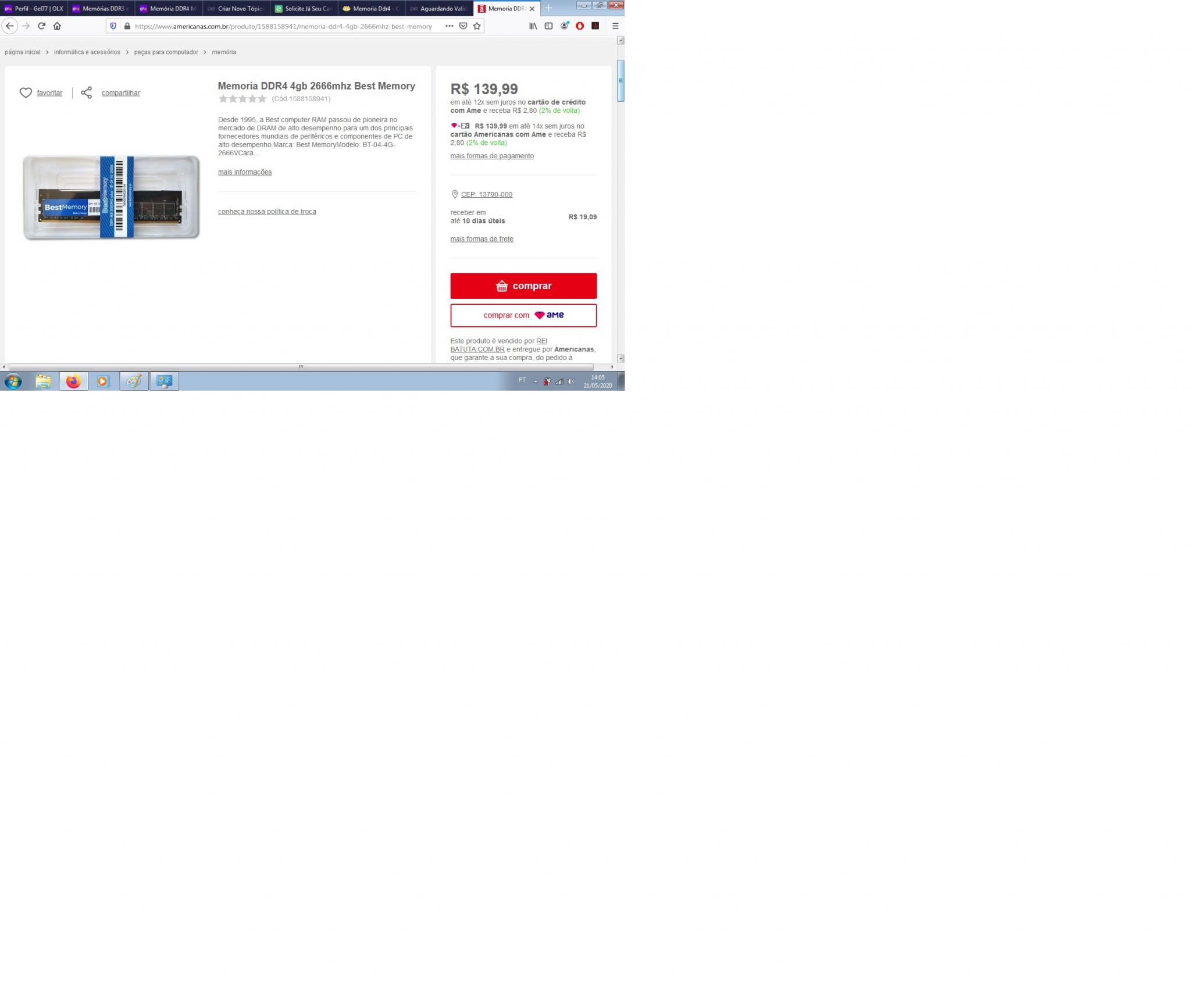This screenshot has width=1191, height=1008.
Task: Bookmark this page with the star
Action: pyautogui.click(x=477, y=26)
